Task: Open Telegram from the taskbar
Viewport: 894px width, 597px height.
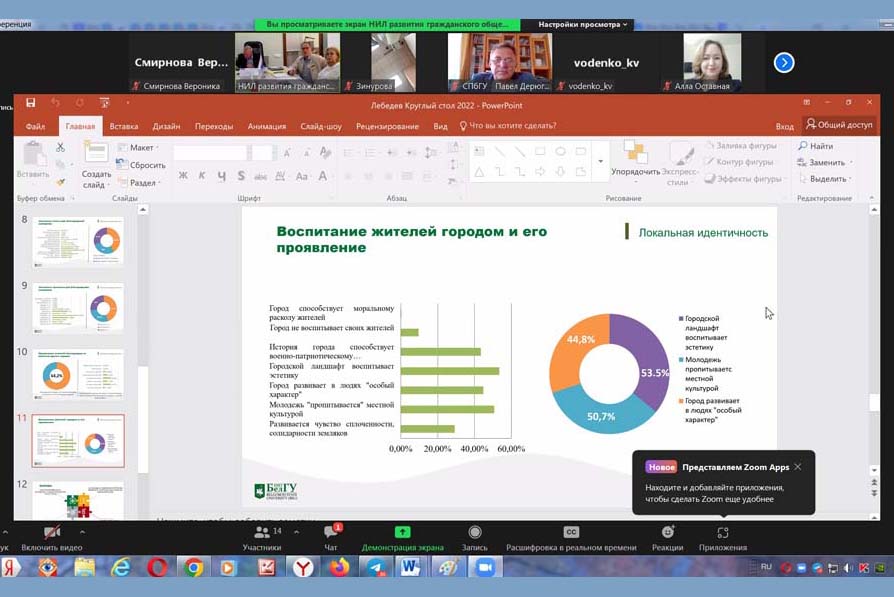Action: pos(375,567)
